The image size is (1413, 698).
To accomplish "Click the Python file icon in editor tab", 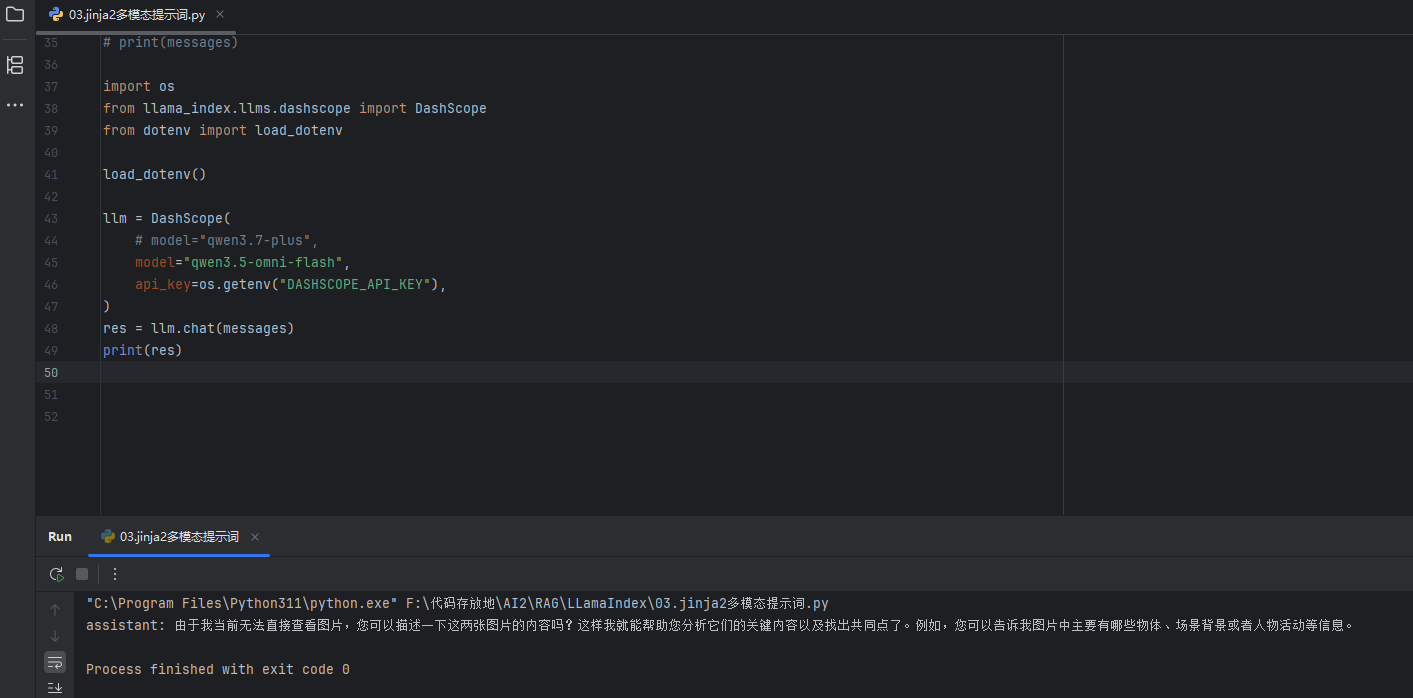I will [56, 15].
